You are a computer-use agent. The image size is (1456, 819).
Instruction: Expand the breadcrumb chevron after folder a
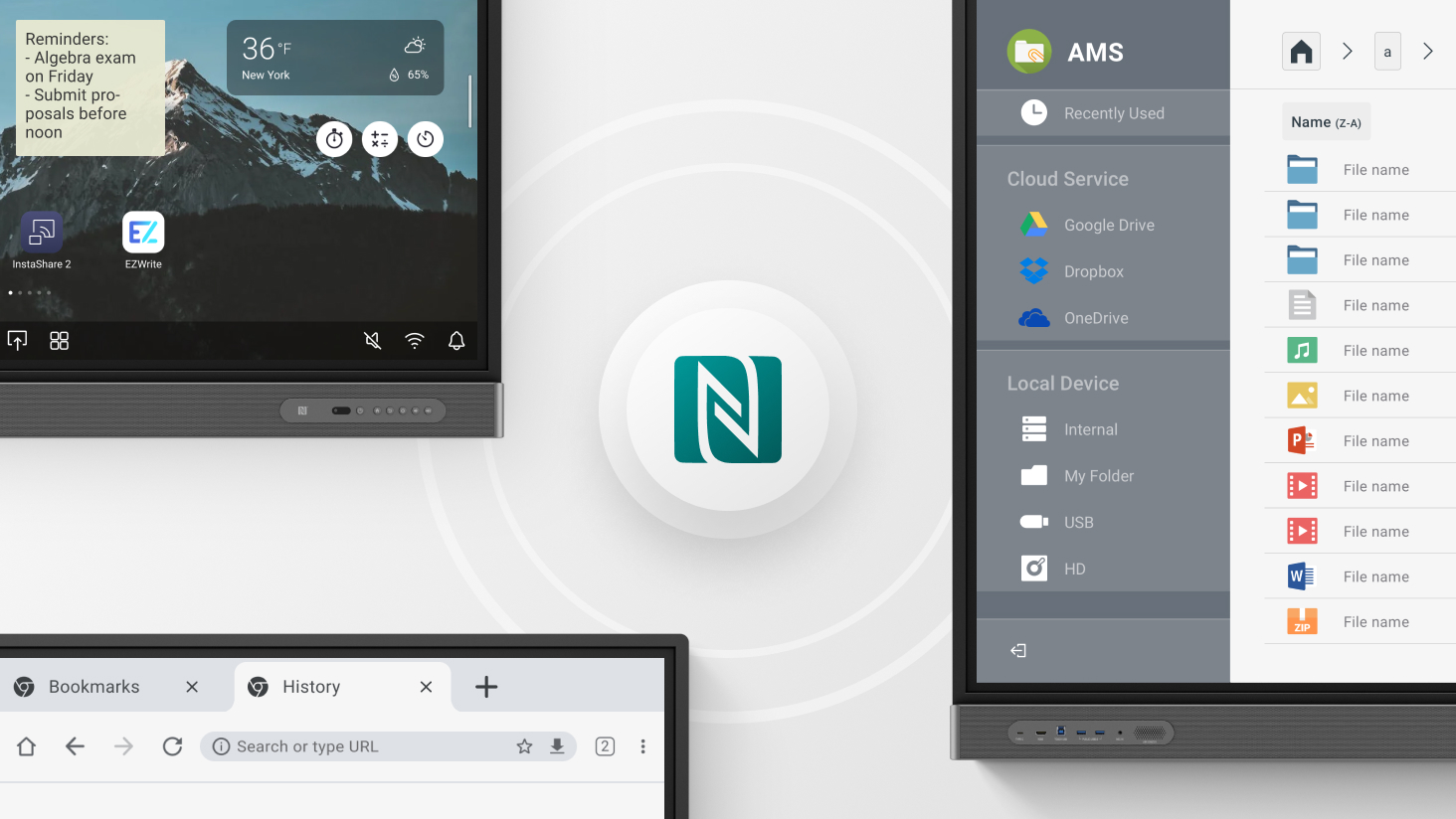click(1428, 52)
